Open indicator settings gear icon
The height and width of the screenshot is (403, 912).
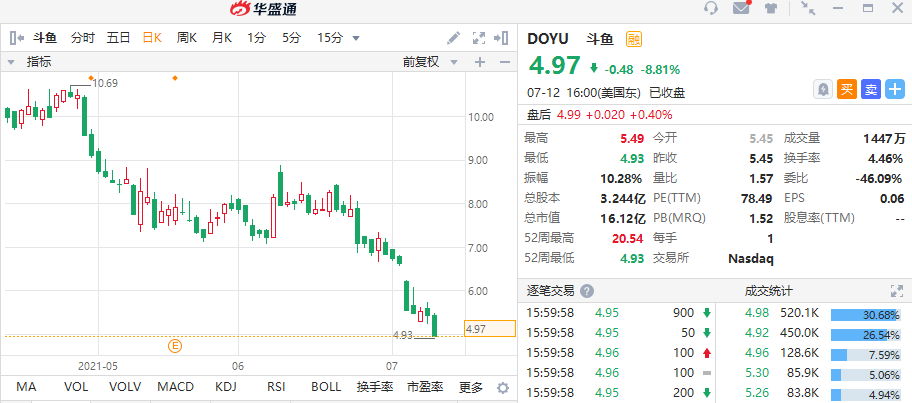[503, 388]
